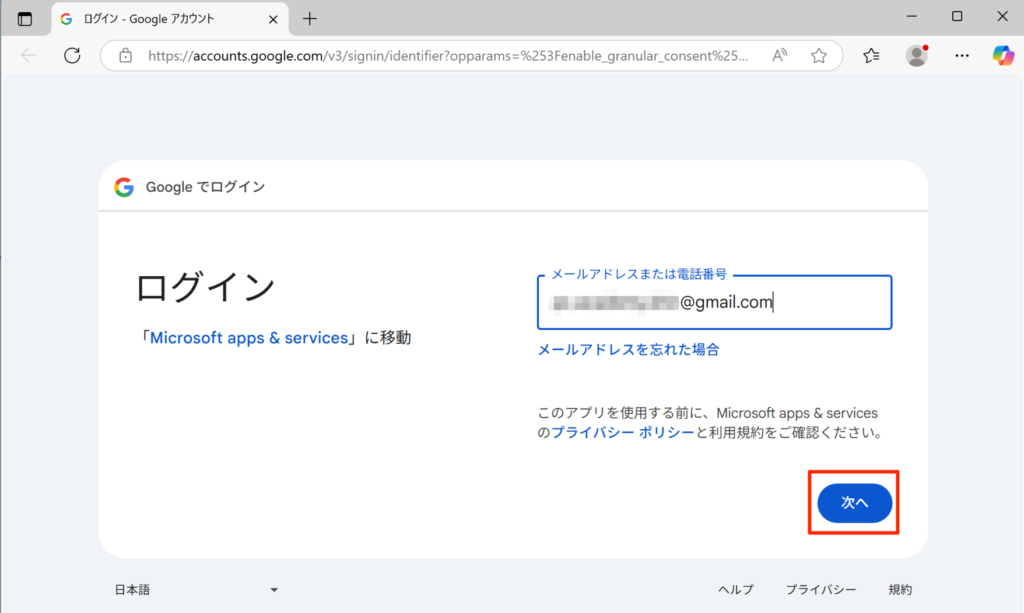Open the browser profile avatar
The height and width of the screenshot is (613, 1024).
point(917,55)
